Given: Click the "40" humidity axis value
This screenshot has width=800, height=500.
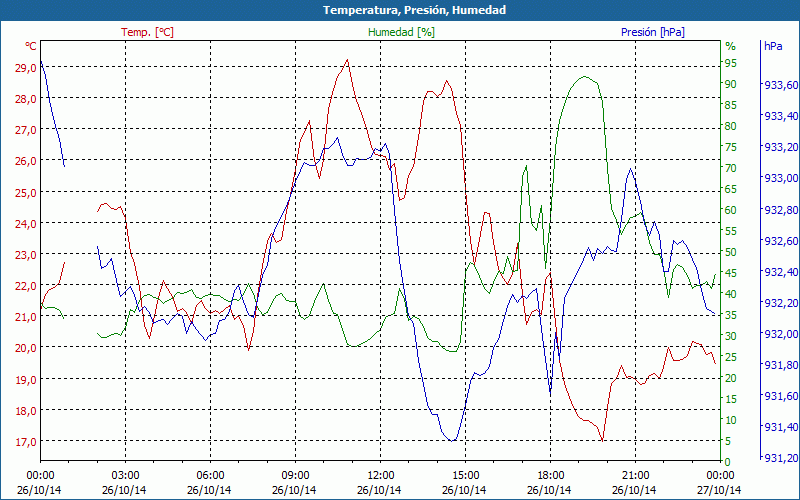Looking at the screenshot, I should point(731,294).
